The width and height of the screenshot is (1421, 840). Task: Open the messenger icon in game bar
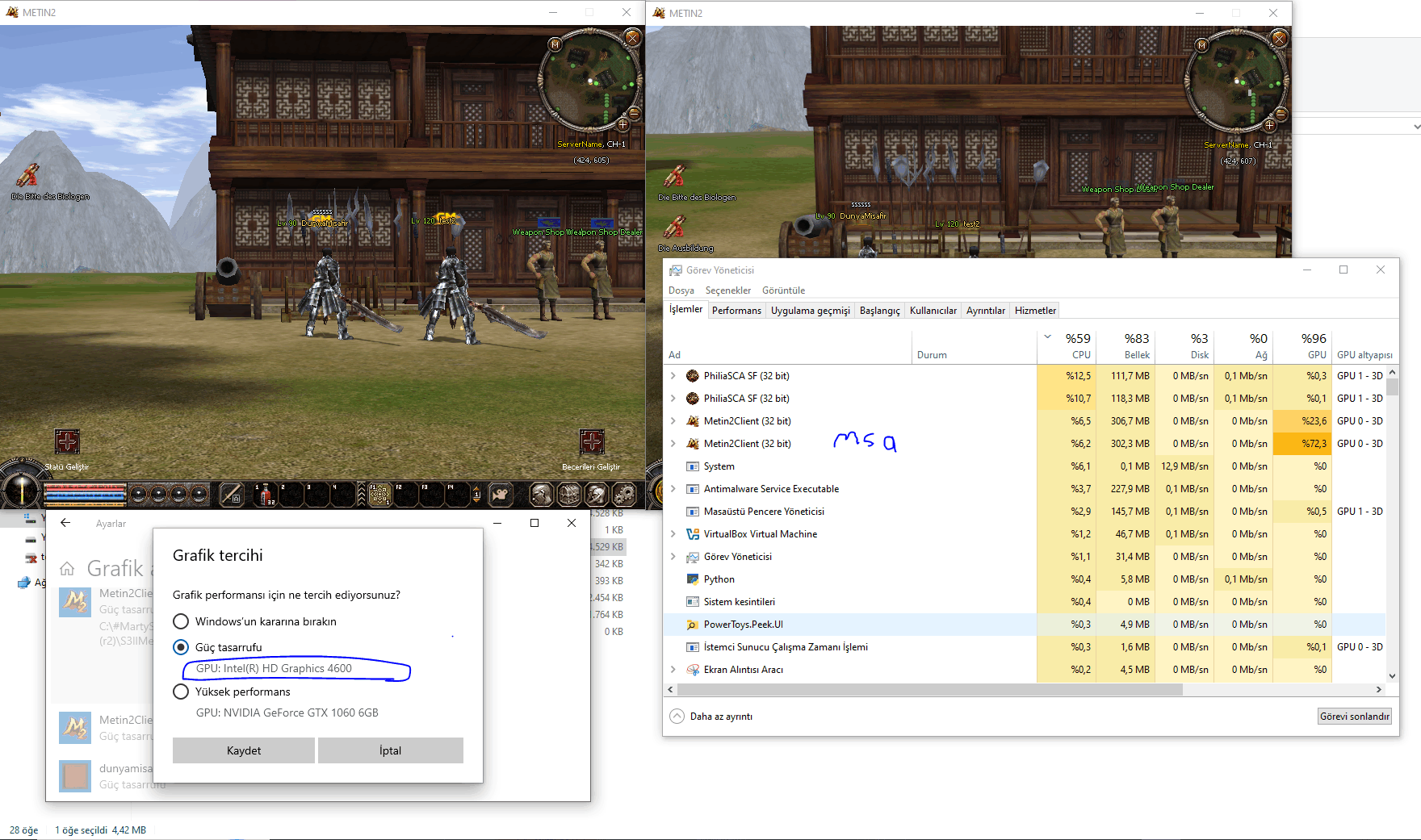[x=597, y=494]
